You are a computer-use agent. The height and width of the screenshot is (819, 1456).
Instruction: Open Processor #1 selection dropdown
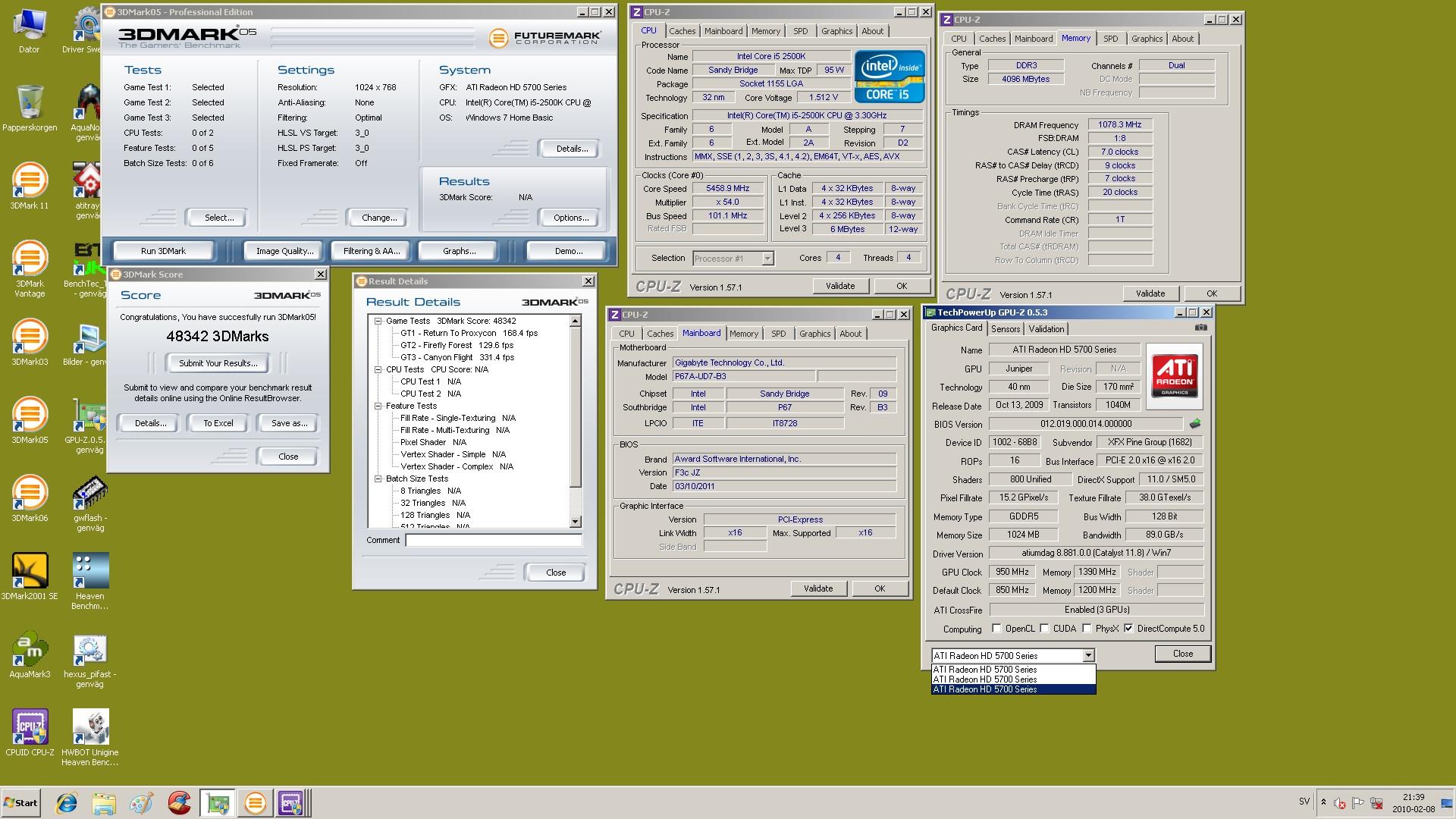[767, 259]
